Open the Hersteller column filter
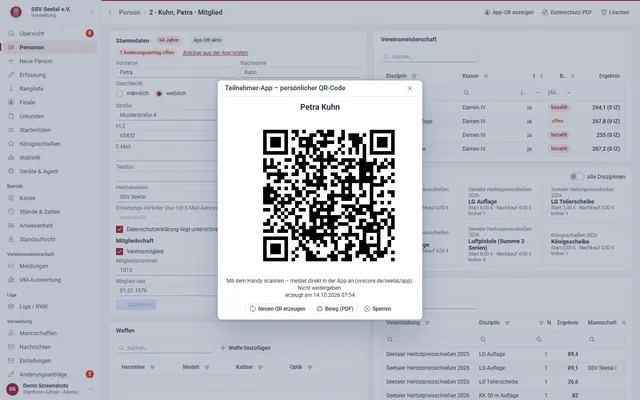 tap(152, 367)
